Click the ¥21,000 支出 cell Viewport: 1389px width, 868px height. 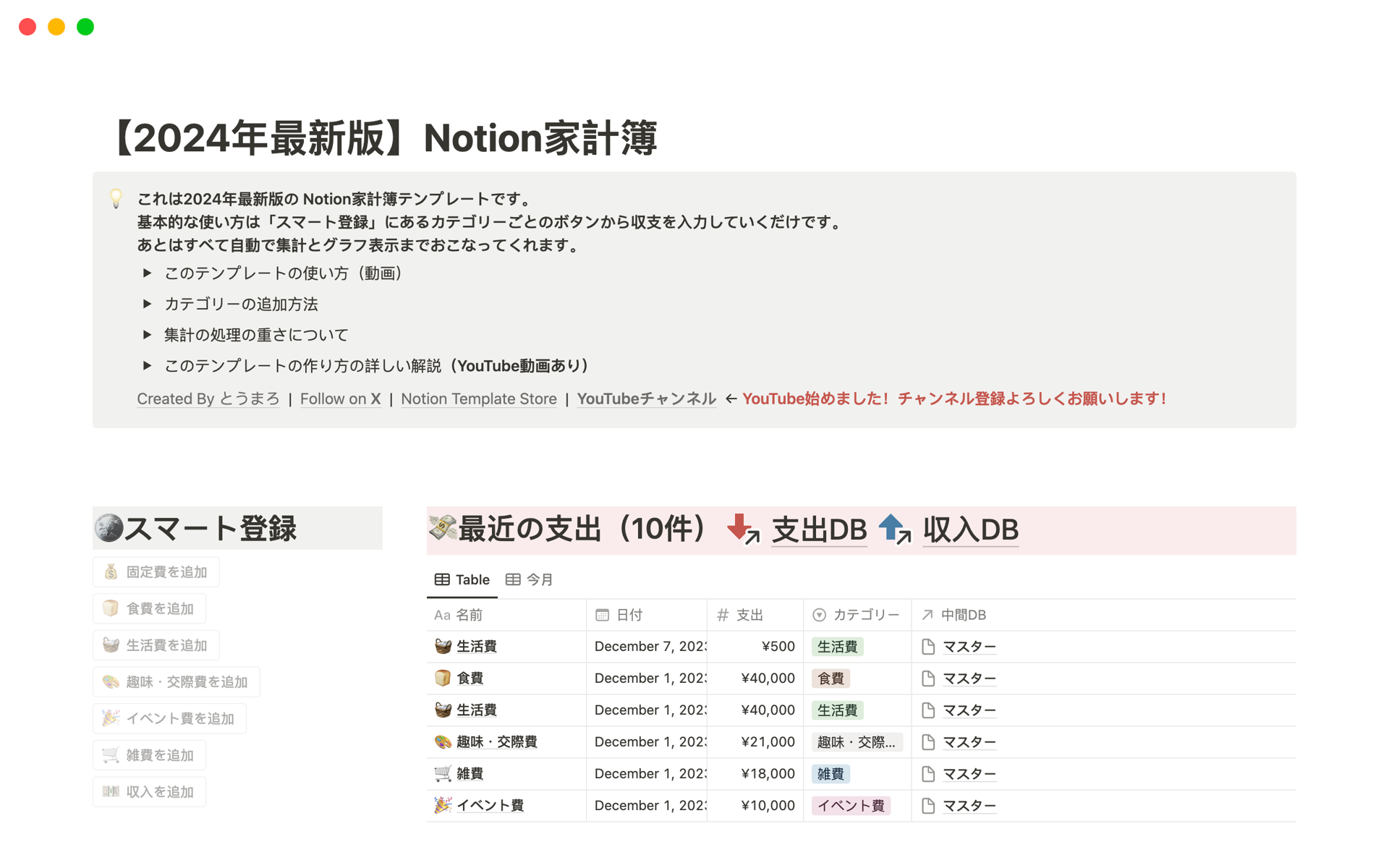point(768,741)
